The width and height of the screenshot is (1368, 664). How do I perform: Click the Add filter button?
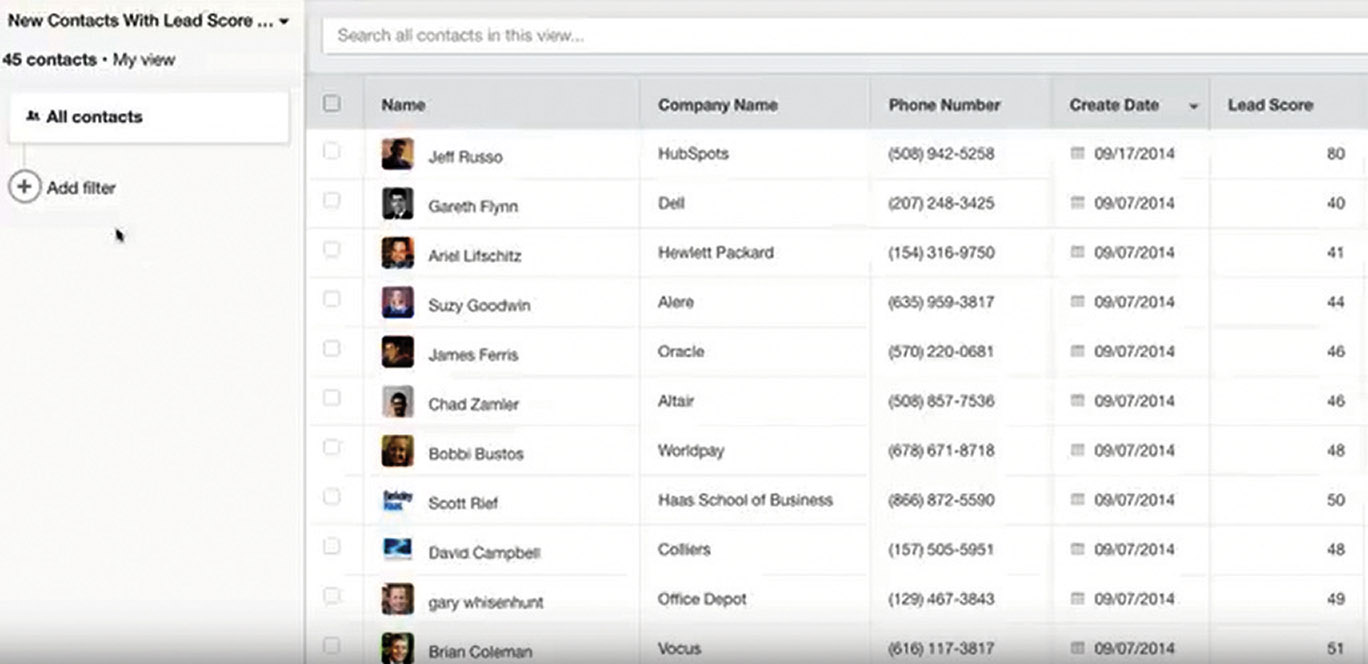click(62, 187)
